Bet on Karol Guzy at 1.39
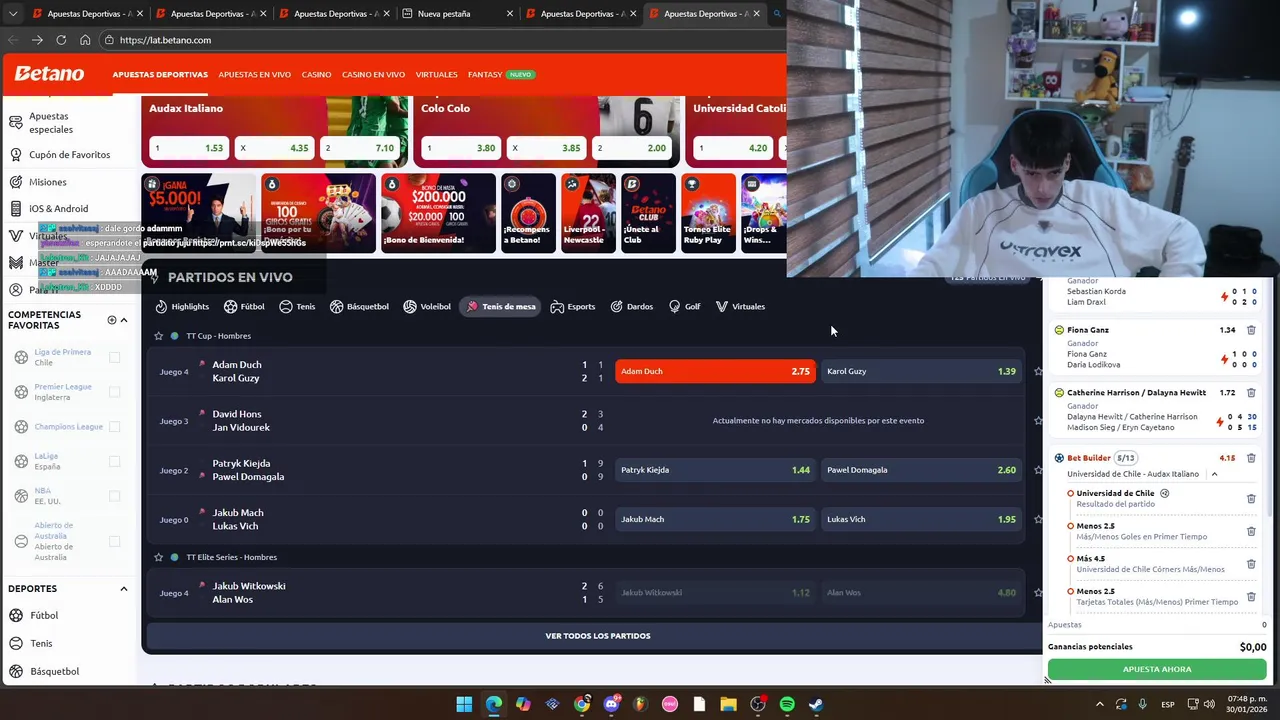 (x=921, y=371)
